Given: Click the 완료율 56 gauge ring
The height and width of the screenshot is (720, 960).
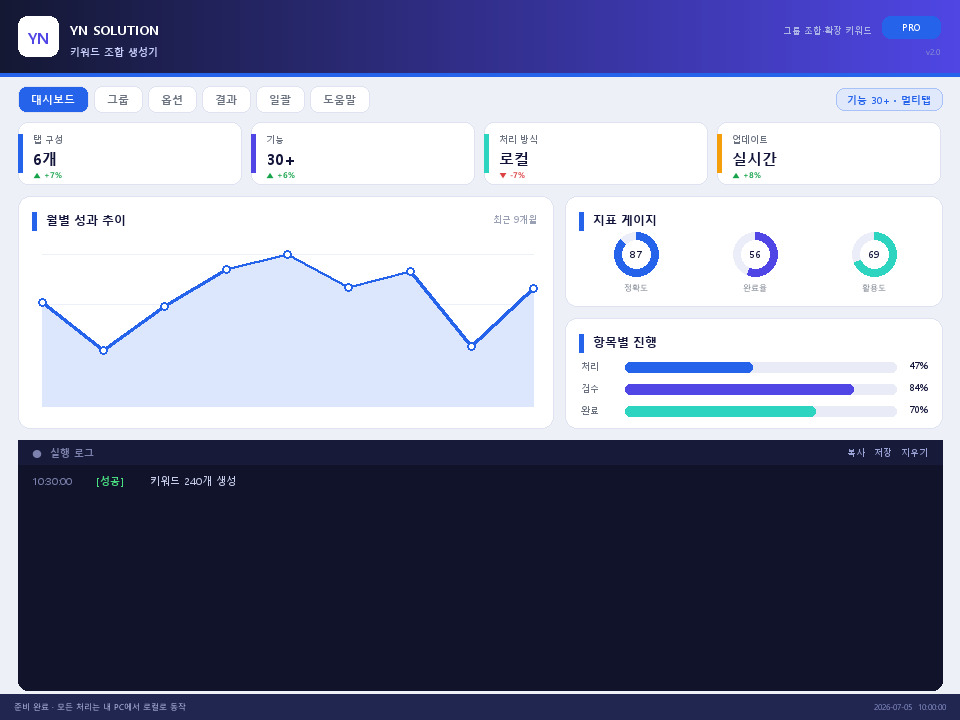Looking at the screenshot, I should pos(755,255).
